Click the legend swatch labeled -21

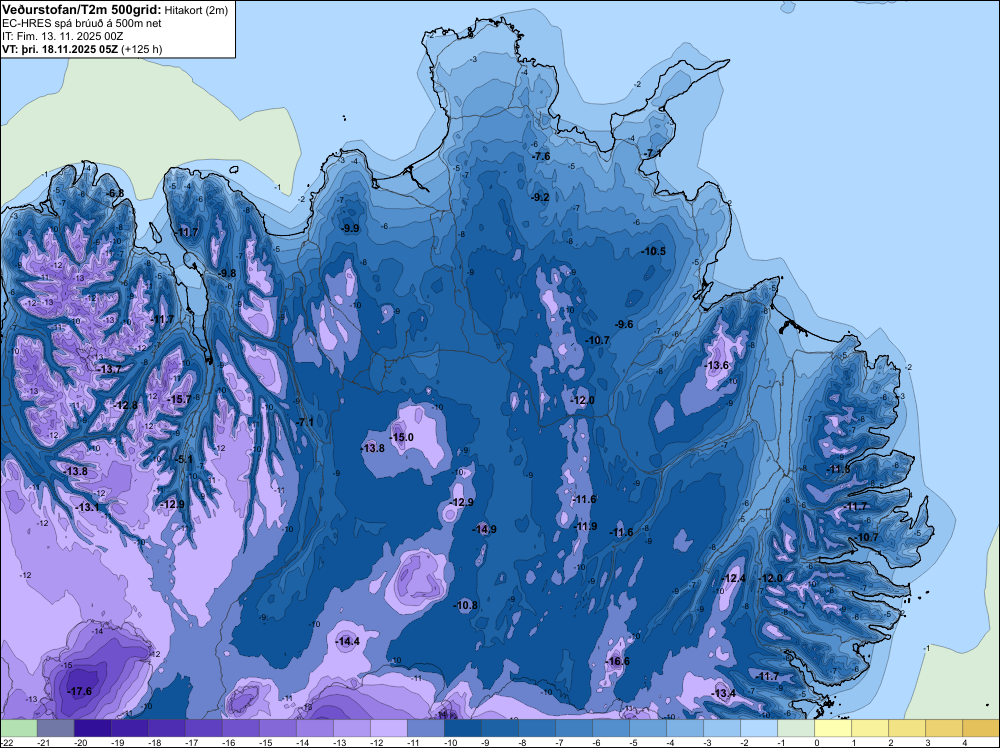[x=55, y=728]
